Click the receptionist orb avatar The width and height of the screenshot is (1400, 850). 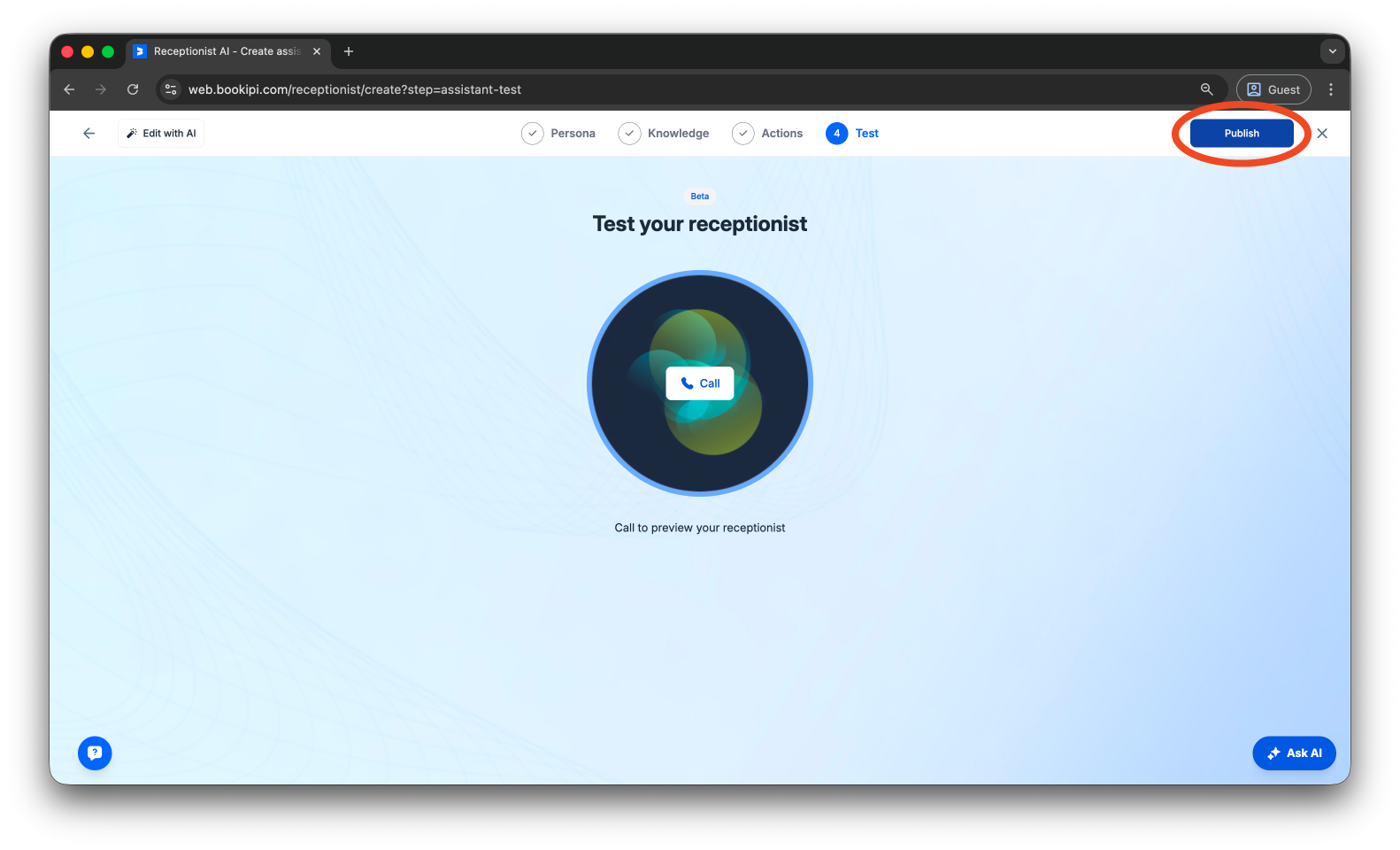point(700,383)
